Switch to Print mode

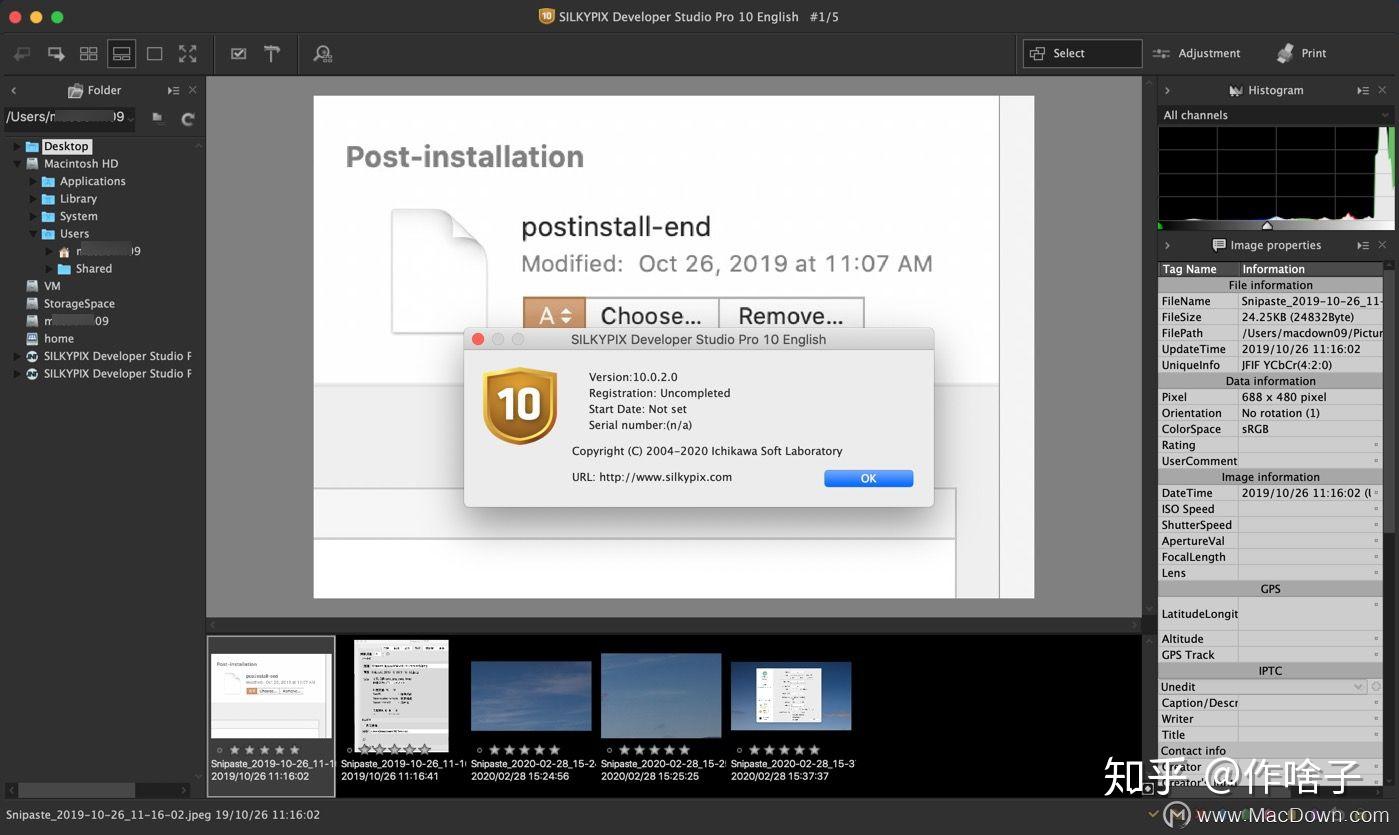tap(1301, 53)
